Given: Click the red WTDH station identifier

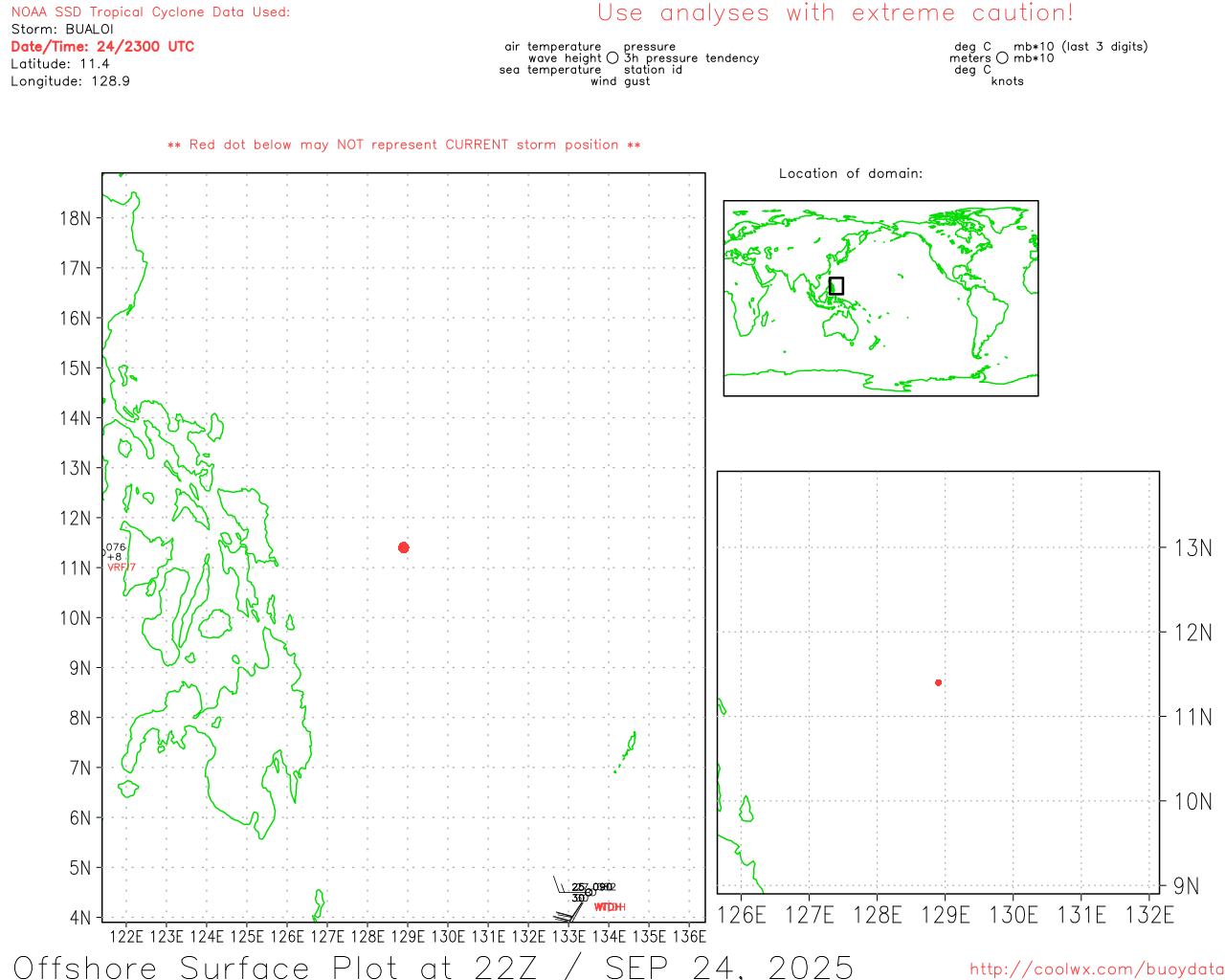Looking at the screenshot, I should 610,906.
